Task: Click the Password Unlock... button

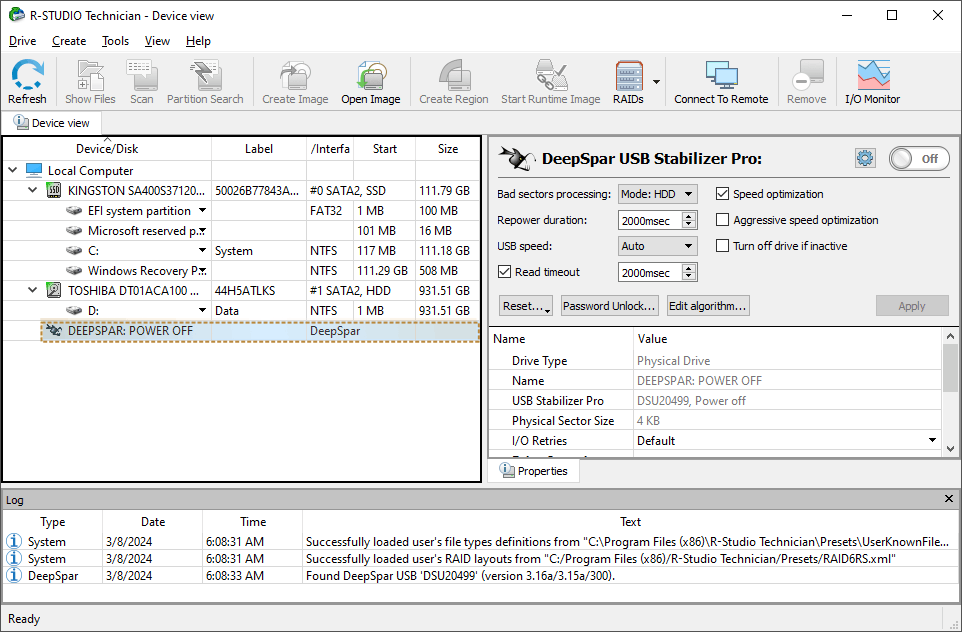Action: pos(610,306)
